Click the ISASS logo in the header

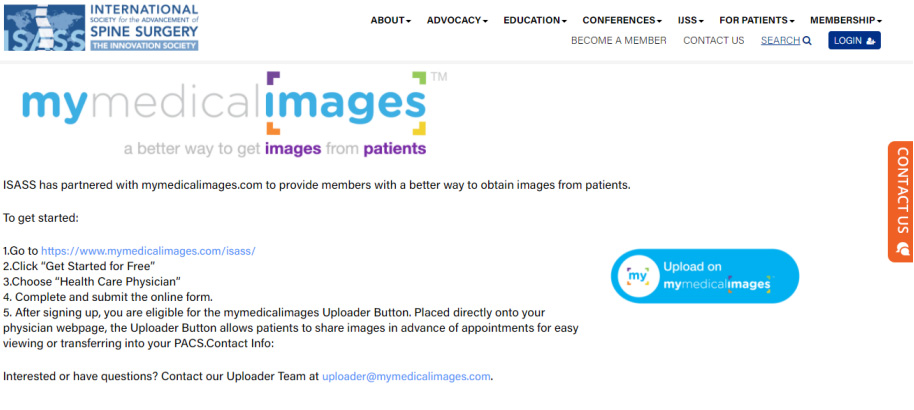(101, 27)
